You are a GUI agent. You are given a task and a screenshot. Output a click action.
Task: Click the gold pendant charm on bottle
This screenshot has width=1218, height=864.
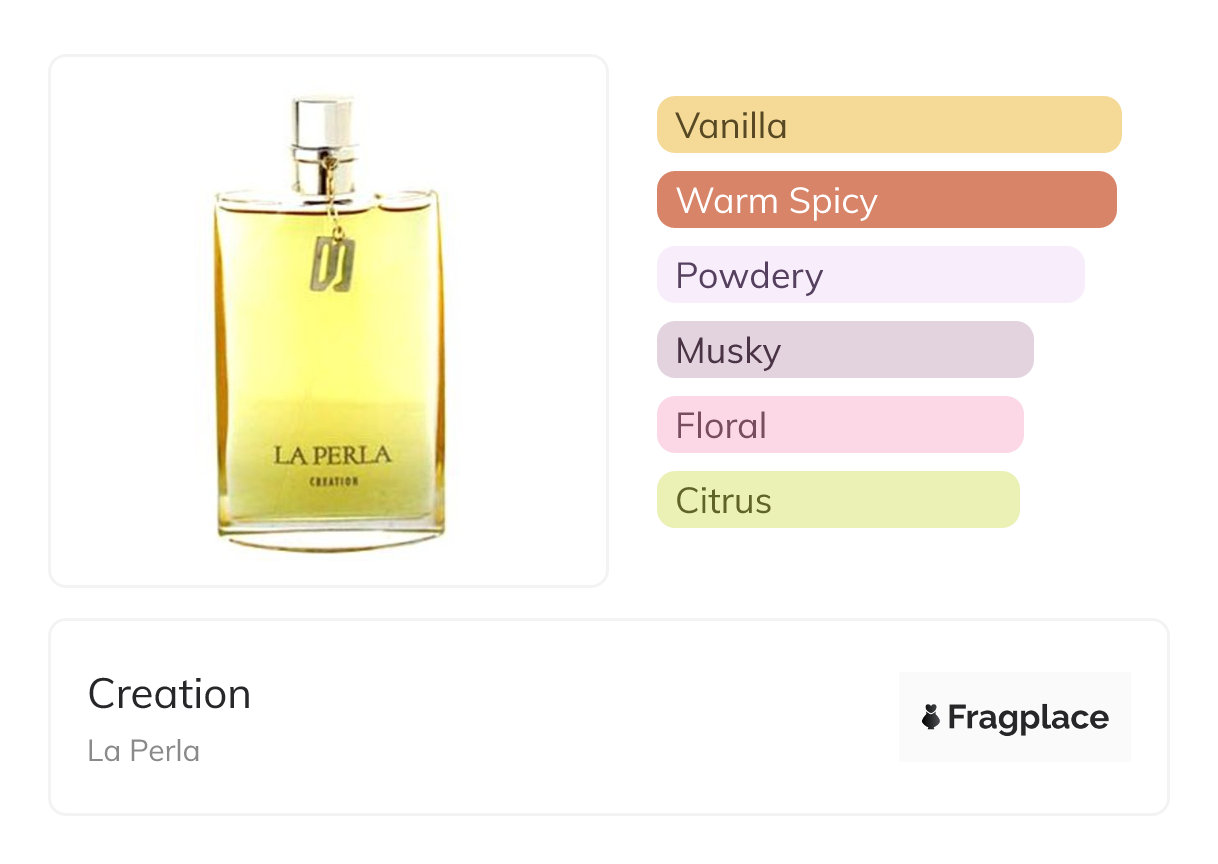330,264
